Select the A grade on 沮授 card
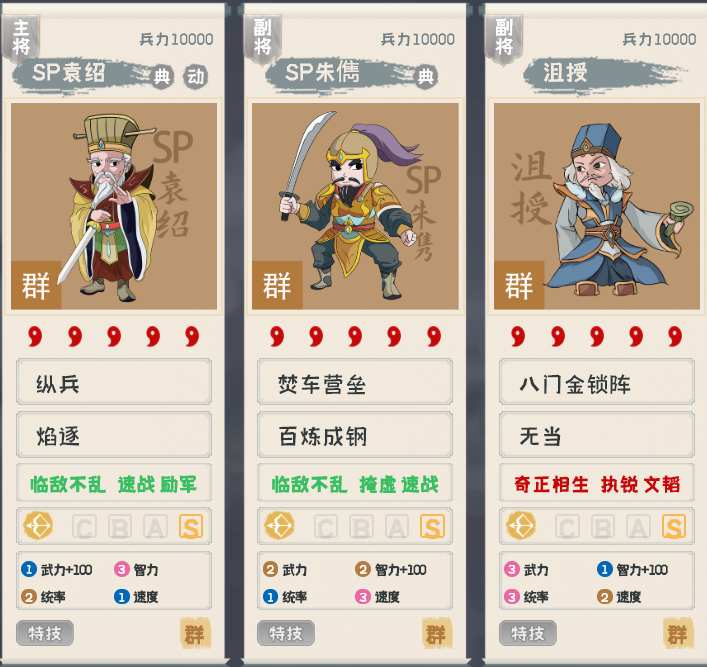Screen dimensions: 707x667 pyautogui.click(x=638, y=526)
